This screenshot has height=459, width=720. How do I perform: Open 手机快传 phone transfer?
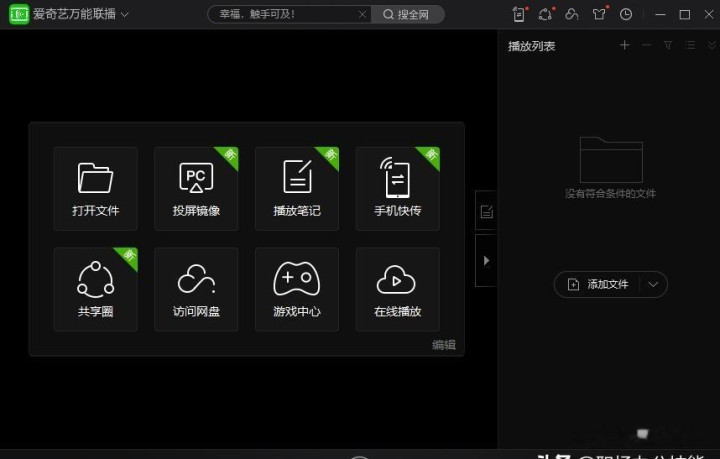(398, 189)
